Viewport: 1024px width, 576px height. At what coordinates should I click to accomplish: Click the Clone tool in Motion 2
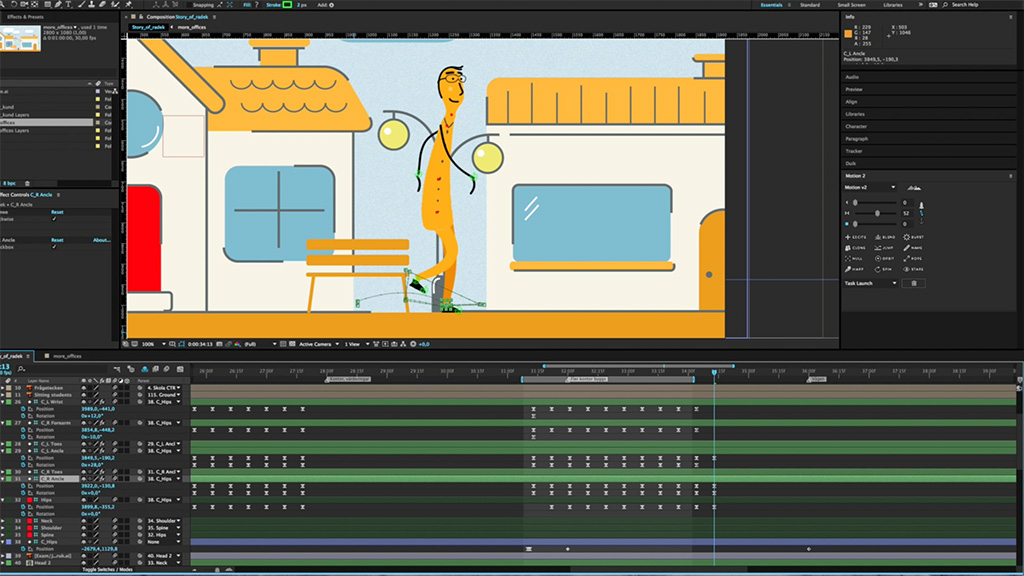pos(856,248)
